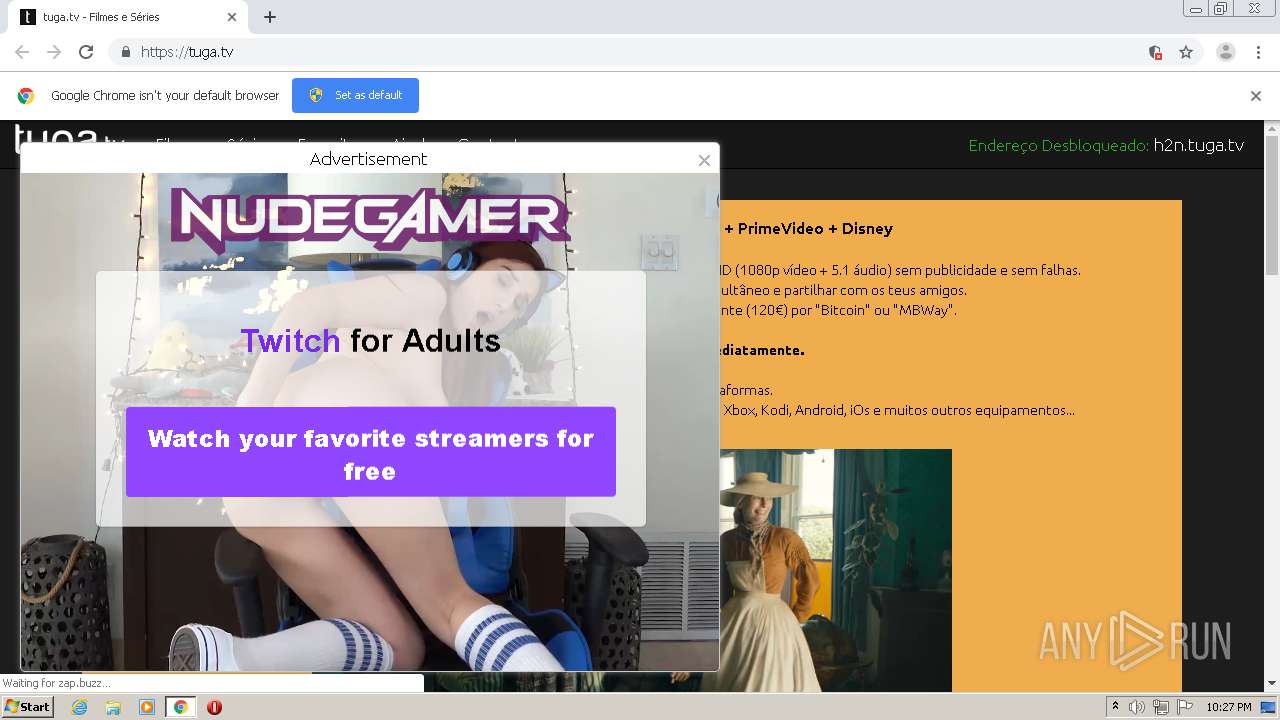Open the network icon in system tray
The height and width of the screenshot is (720, 1280).
point(1160,707)
